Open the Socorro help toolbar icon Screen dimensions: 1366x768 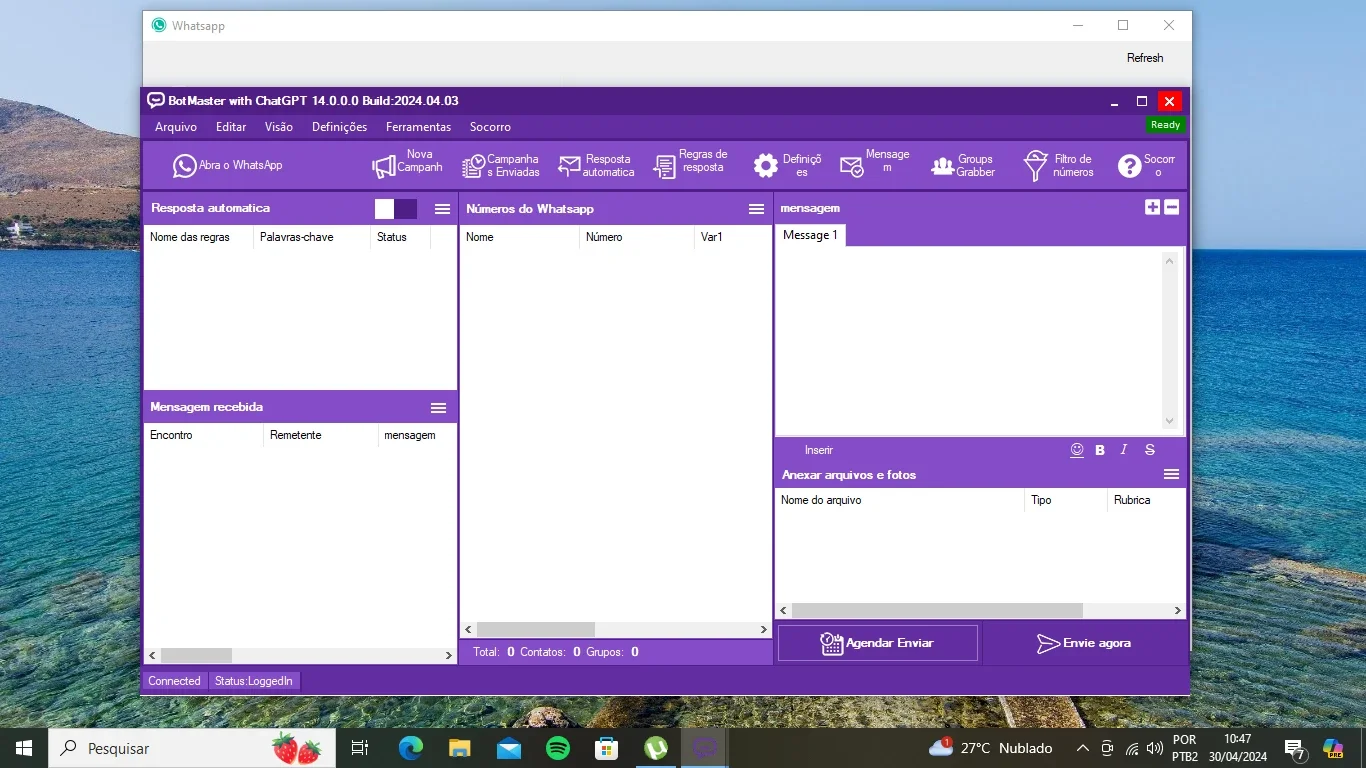coord(1130,166)
